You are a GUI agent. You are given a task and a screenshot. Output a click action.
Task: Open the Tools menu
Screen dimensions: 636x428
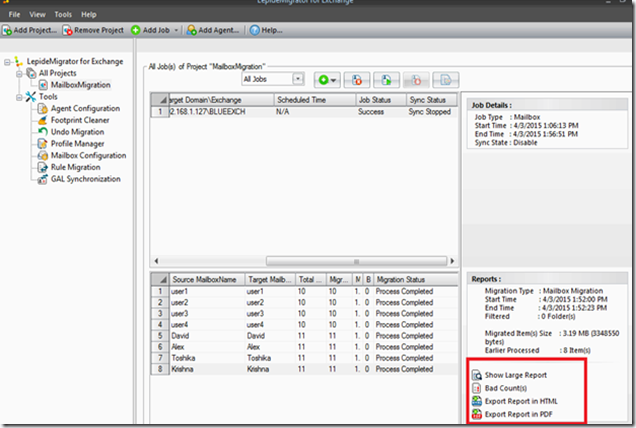[63, 15]
